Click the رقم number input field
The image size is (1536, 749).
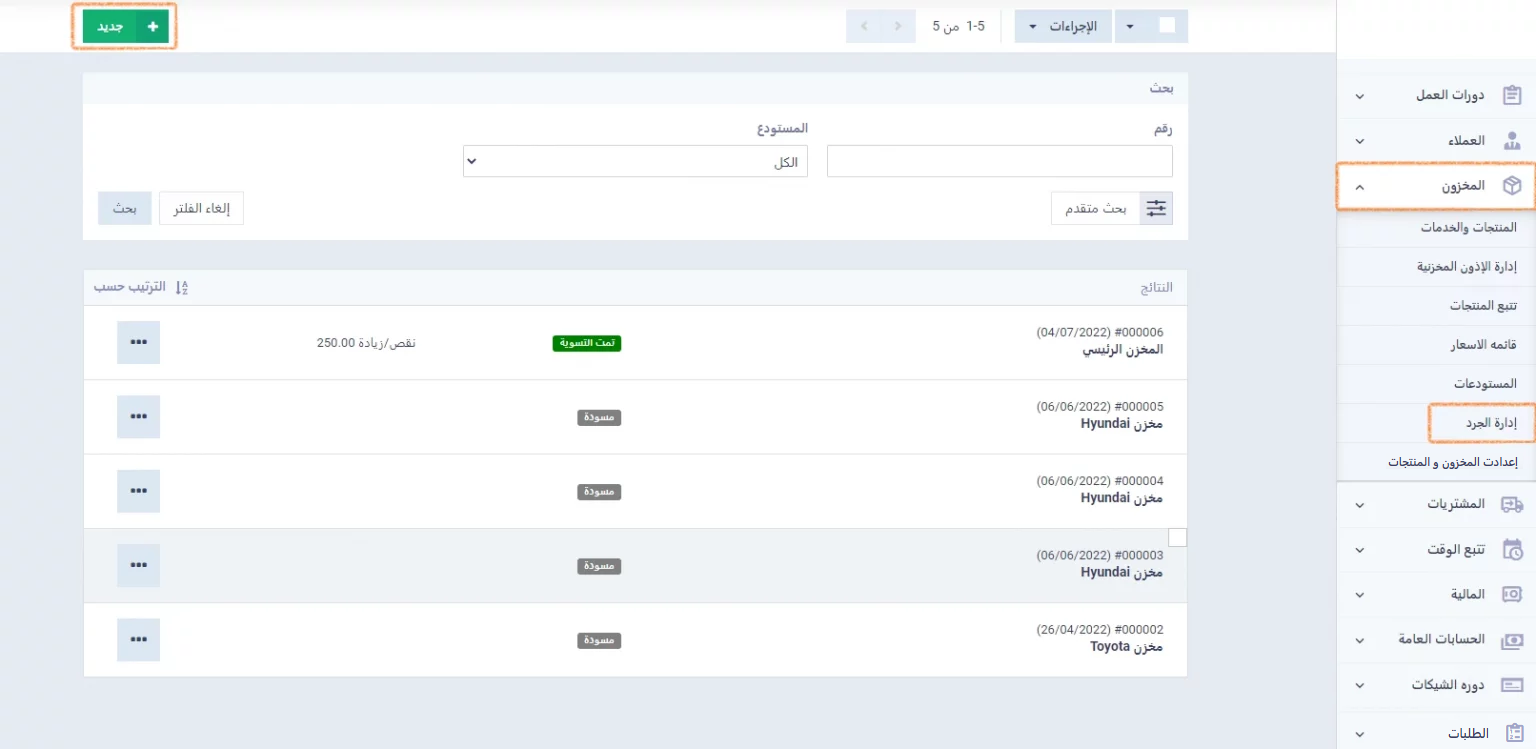pos(999,162)
